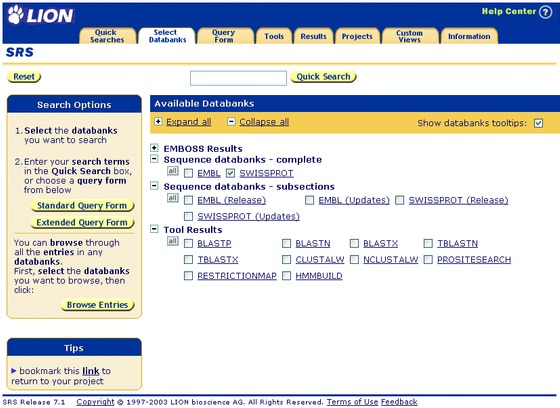Open the Query Form tab
560x408 pixels.
click(x=225, y=36)
